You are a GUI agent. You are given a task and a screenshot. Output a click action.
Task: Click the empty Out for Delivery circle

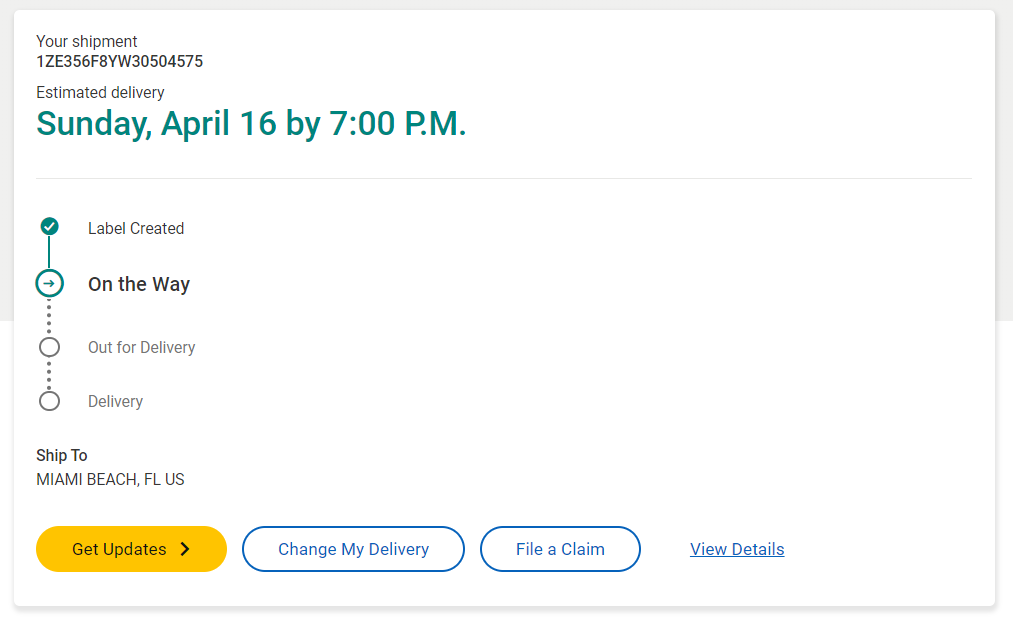49,347
